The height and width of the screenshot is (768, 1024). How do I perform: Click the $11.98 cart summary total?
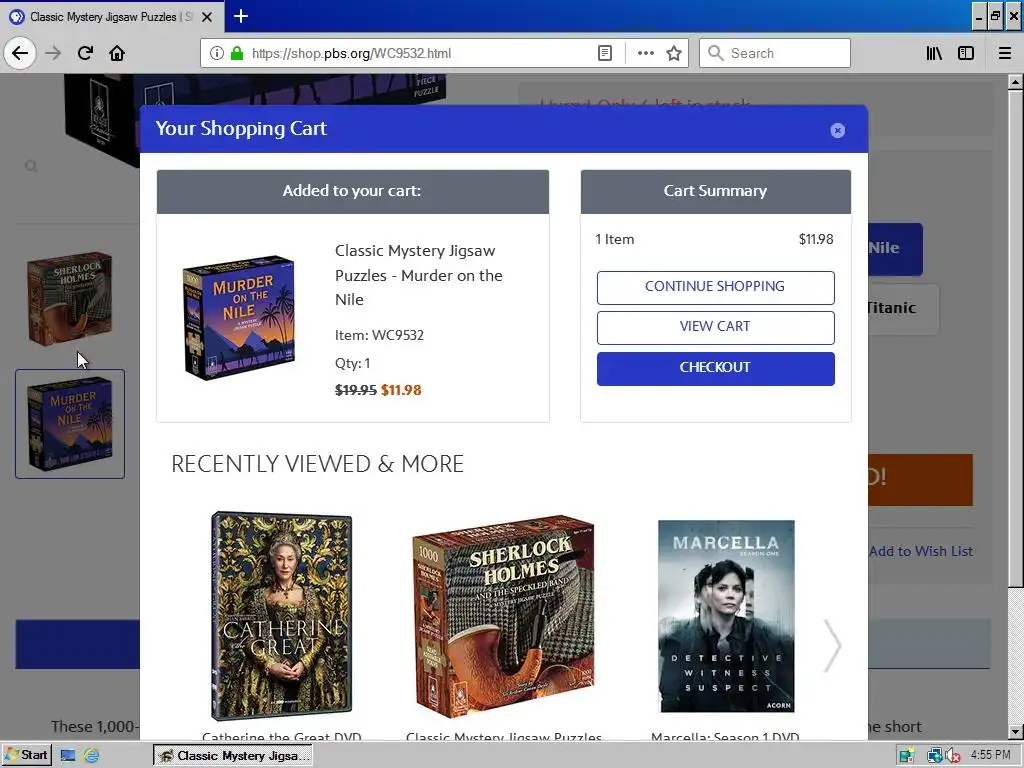pos(816,239)
